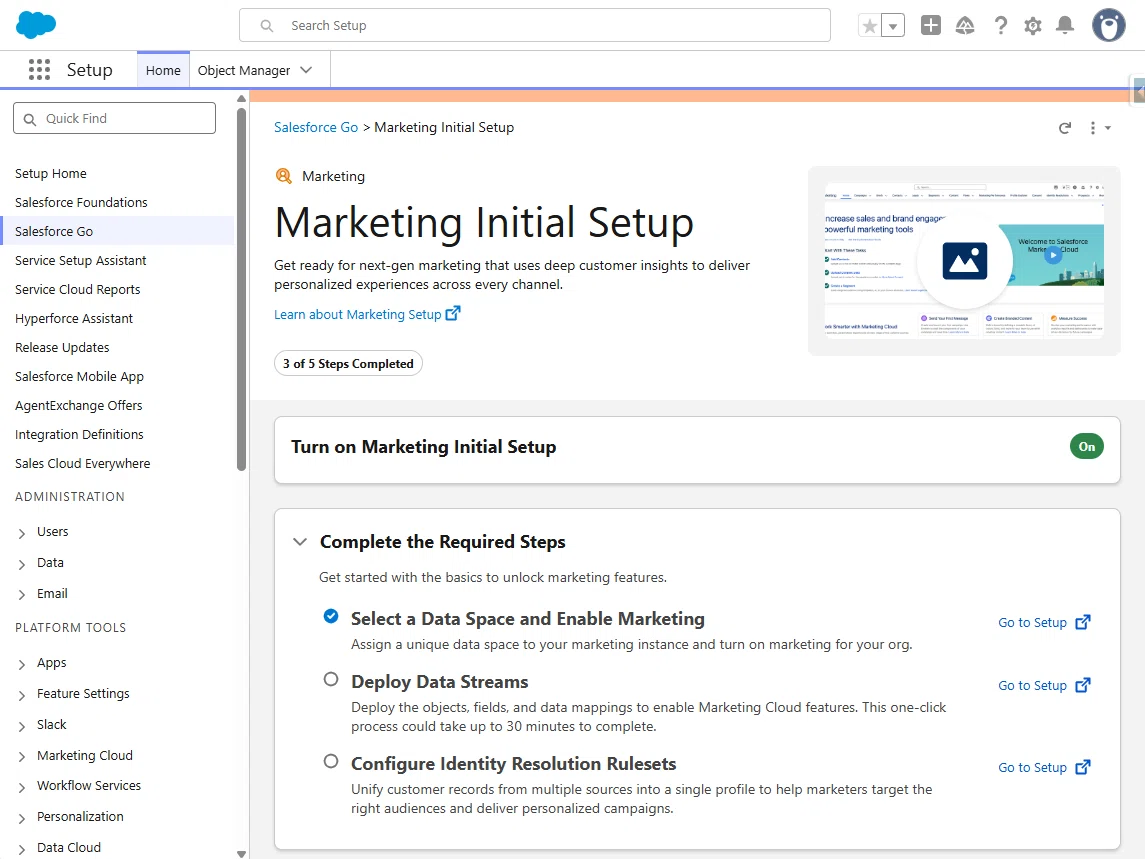The height and width of the screenshot is (859, 1145).
Task: Open the Help question mark icon
Action: (x=1000, y=26)
